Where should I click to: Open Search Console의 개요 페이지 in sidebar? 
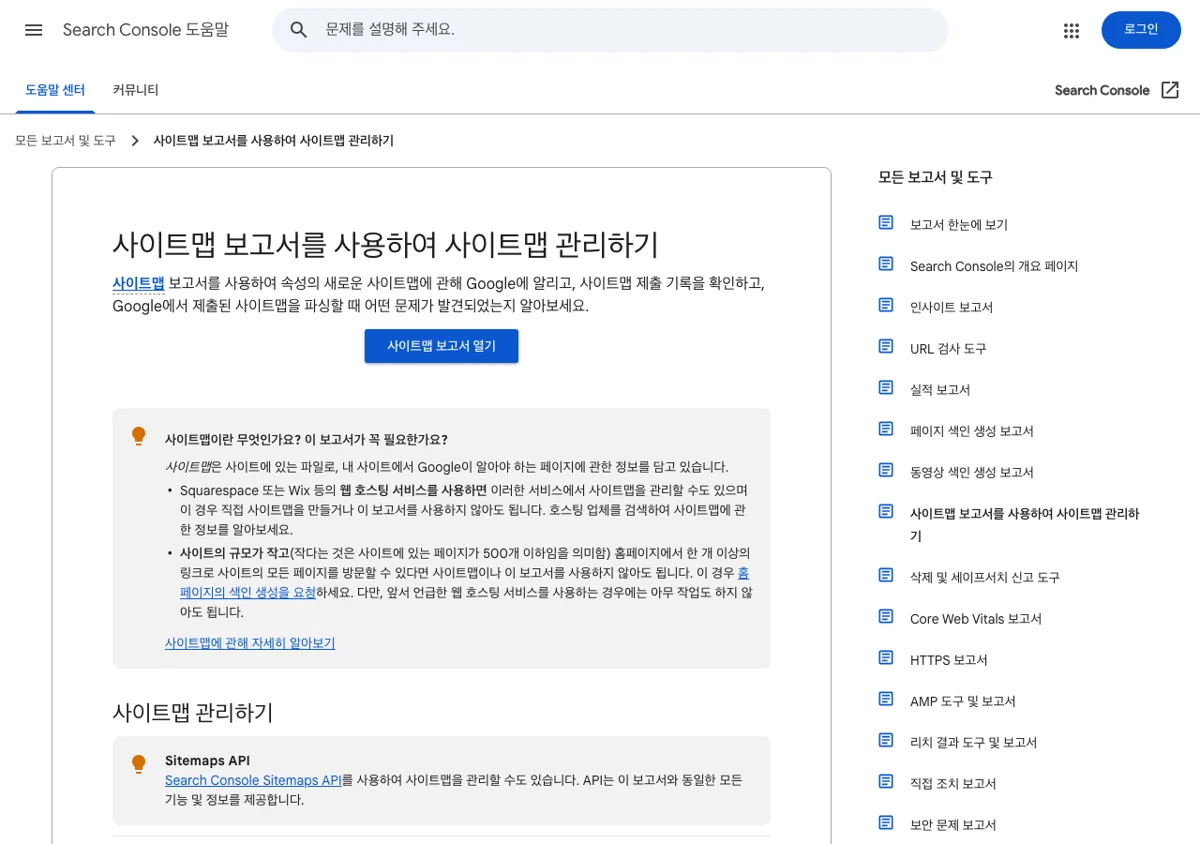coord(994,266)
